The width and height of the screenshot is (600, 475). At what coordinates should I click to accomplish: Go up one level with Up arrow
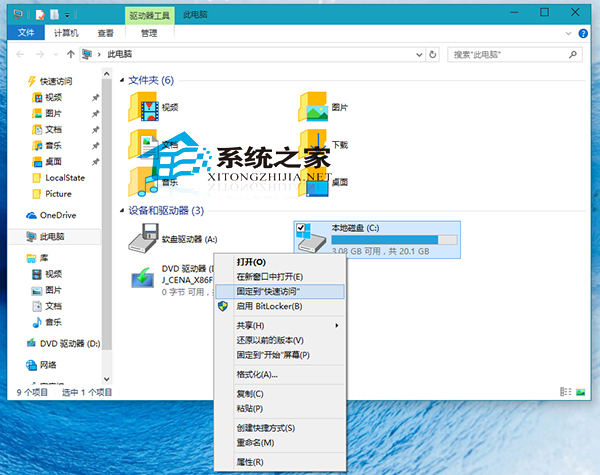(70, 55)
